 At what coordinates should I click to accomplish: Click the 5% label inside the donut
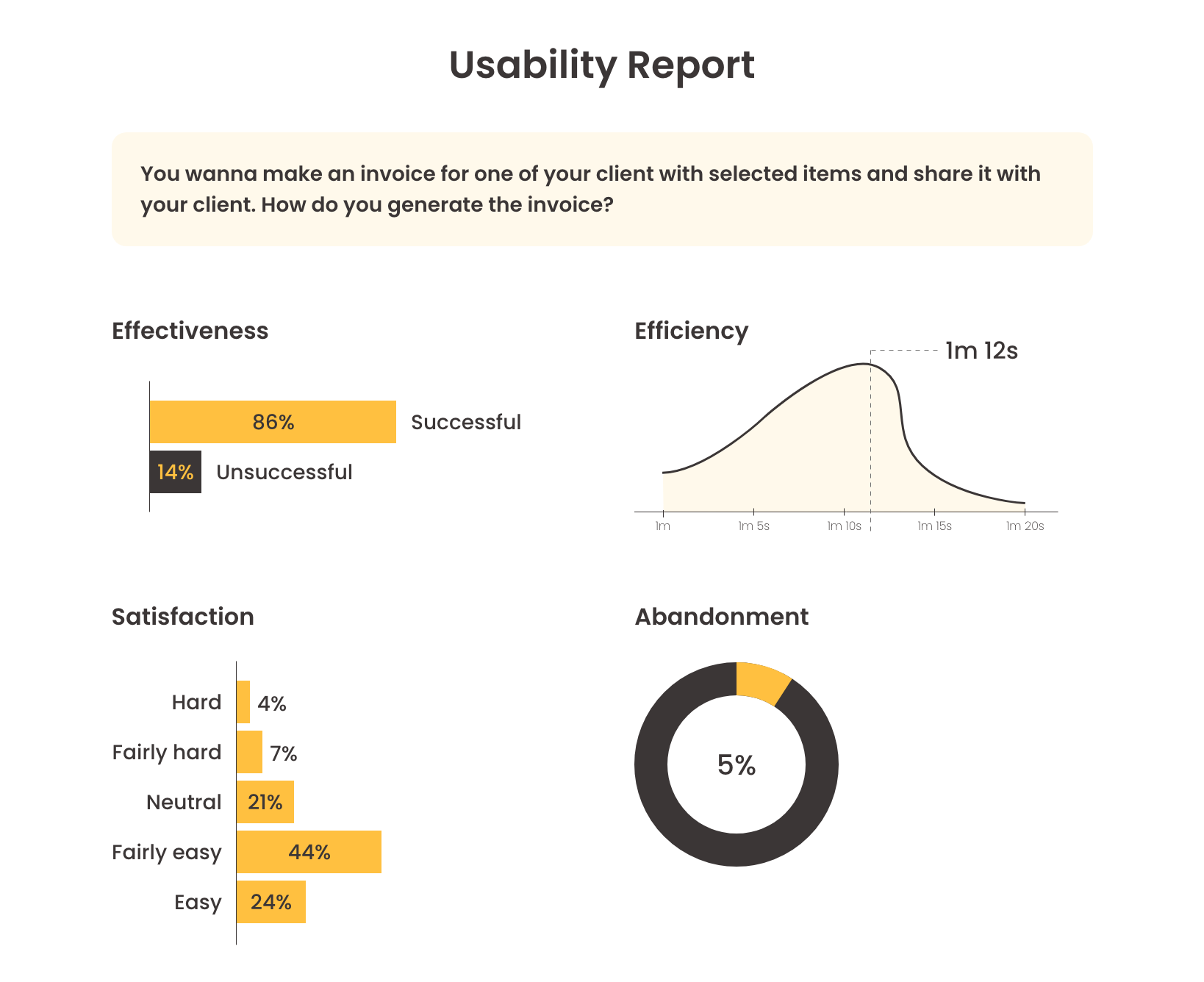[x=737, y=765]
